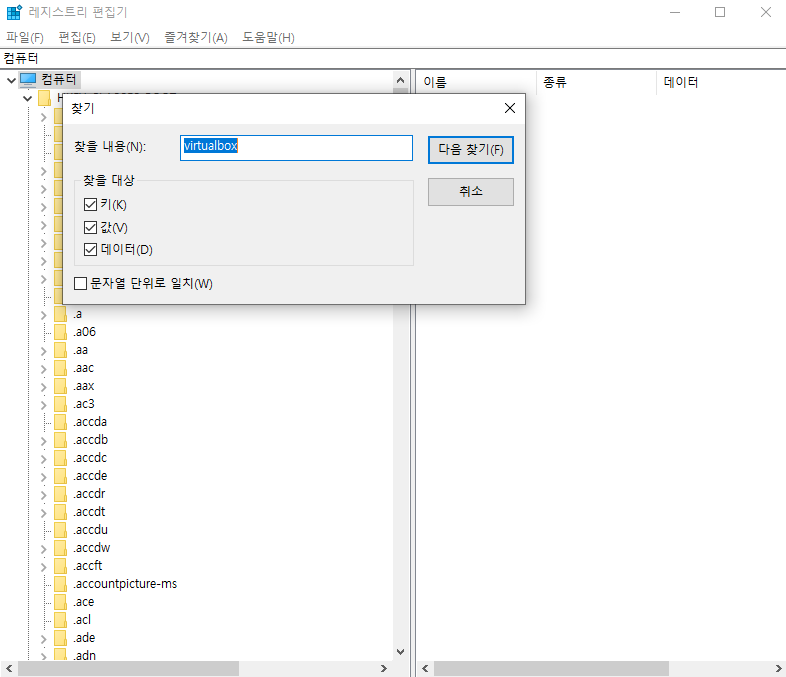Click the folder icon of .accdw key
The image size is (786, 677).
tap(60, 548)
